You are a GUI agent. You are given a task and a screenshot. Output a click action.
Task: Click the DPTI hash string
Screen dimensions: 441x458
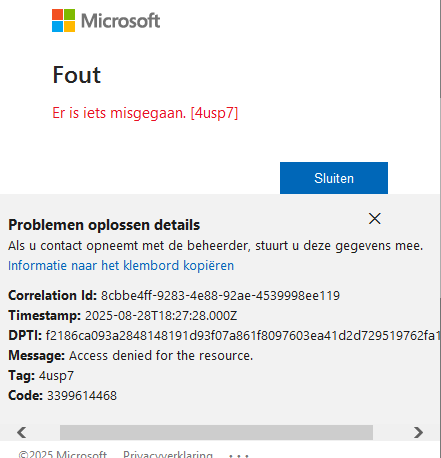point(243,336)
